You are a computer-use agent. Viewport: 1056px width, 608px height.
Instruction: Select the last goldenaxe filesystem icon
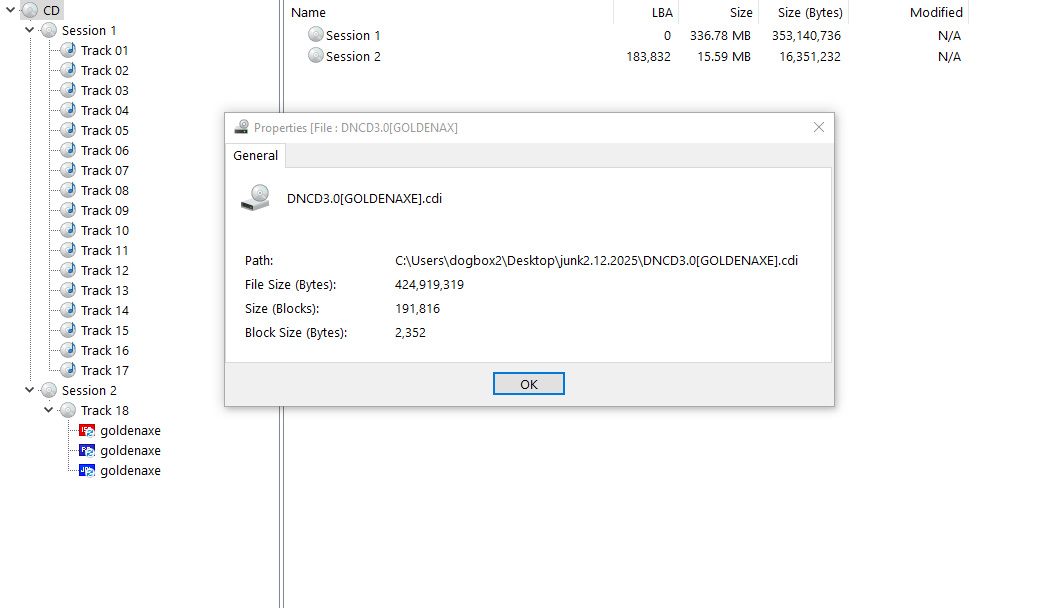pos(87,470)
